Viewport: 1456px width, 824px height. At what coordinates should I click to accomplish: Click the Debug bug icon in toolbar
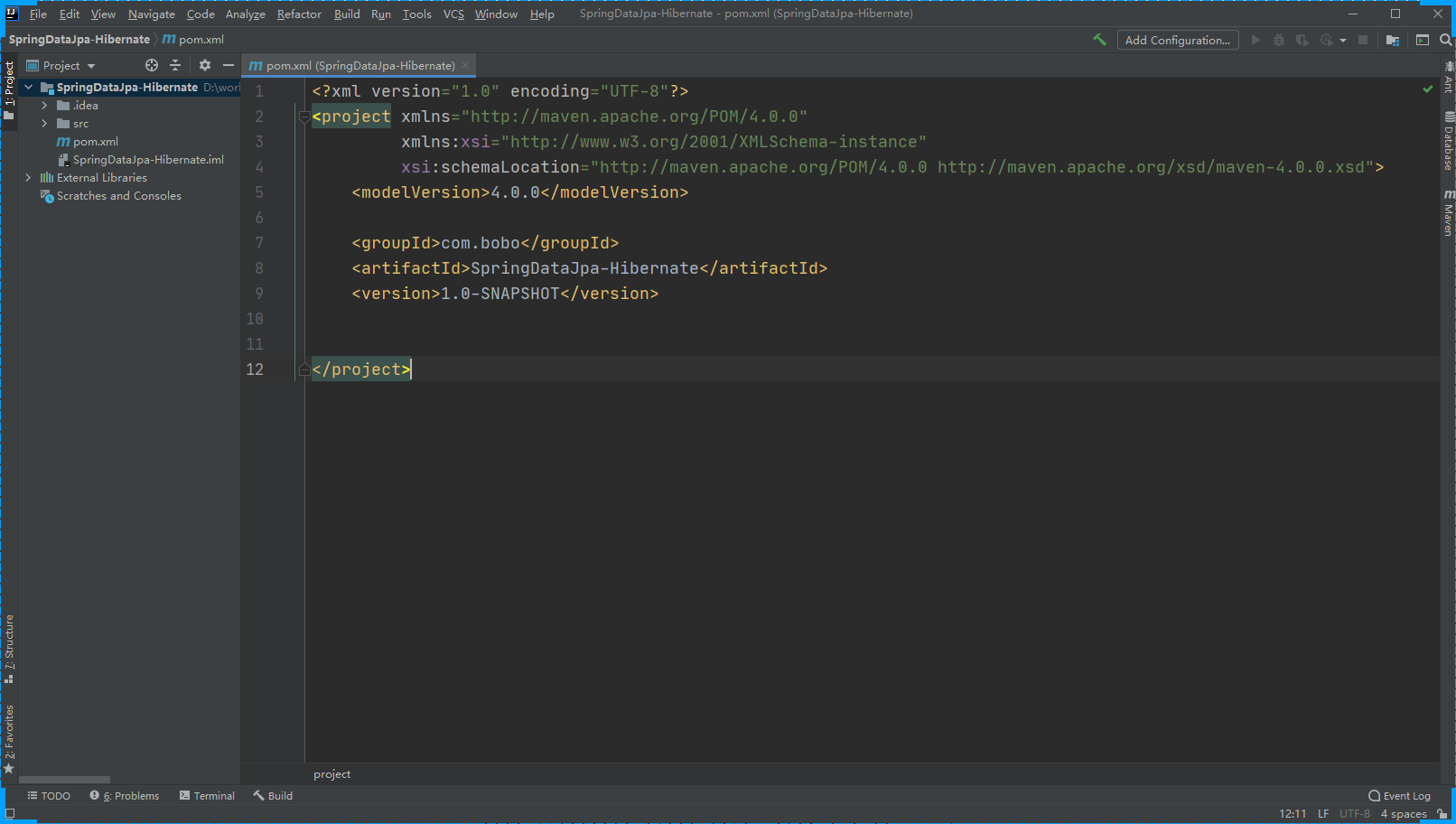click(x=1279, y=40)
